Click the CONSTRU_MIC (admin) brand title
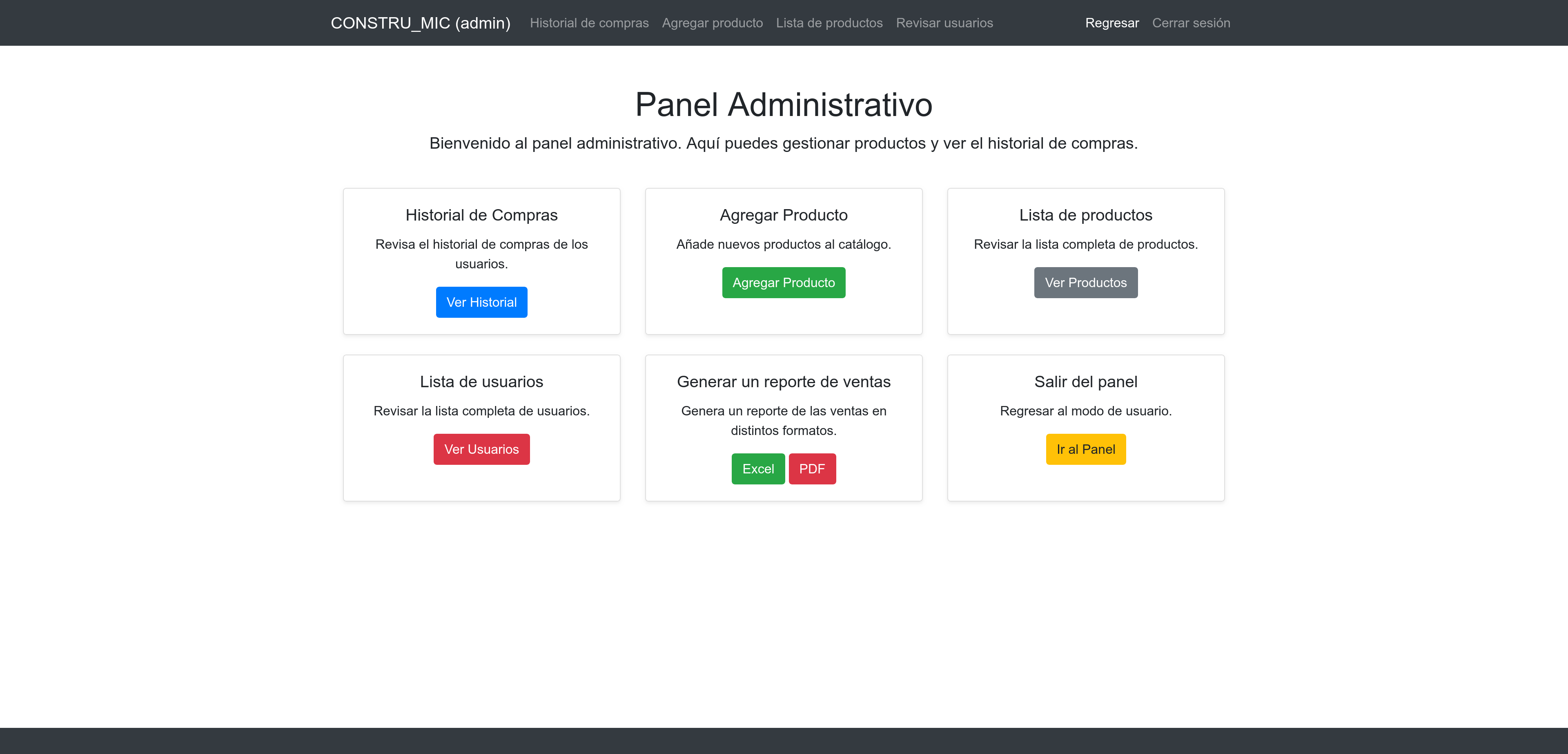The height and width of the screenshot is (754, 1568). [x=420, y=23]
